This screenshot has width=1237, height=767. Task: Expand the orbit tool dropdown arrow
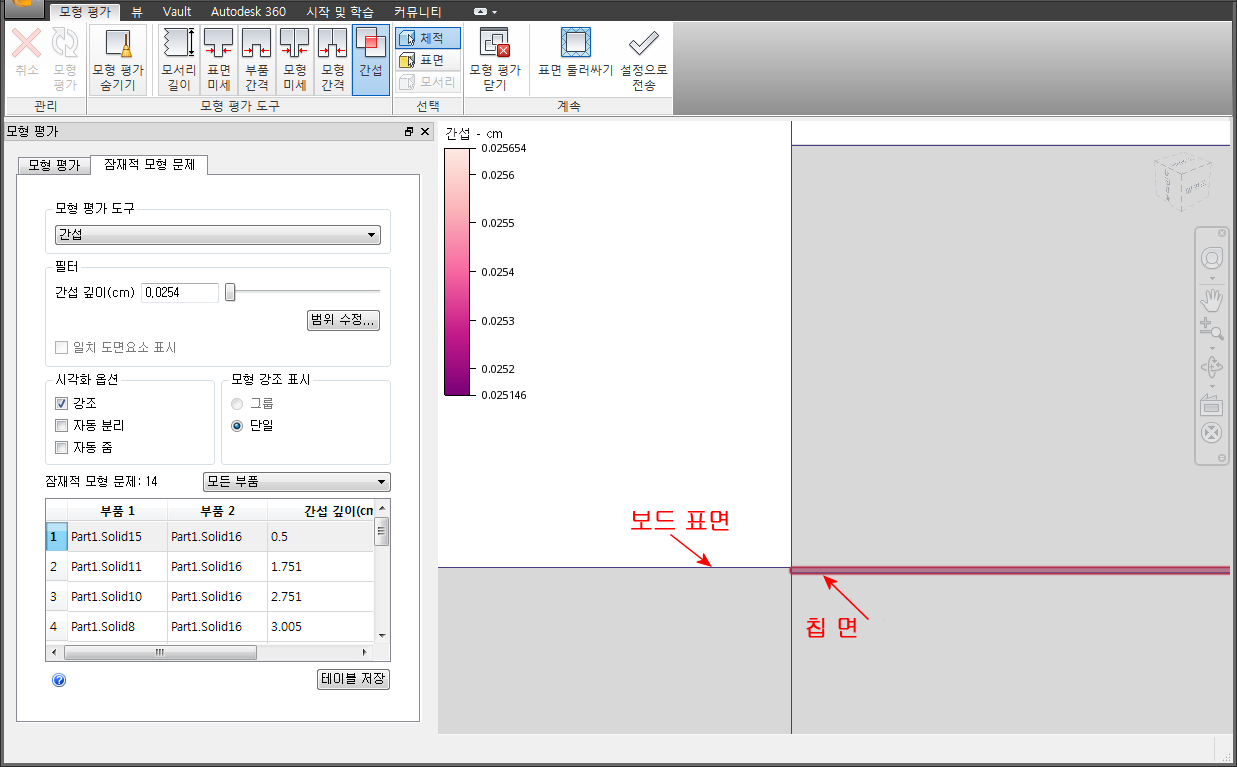tap(1212, 385)
